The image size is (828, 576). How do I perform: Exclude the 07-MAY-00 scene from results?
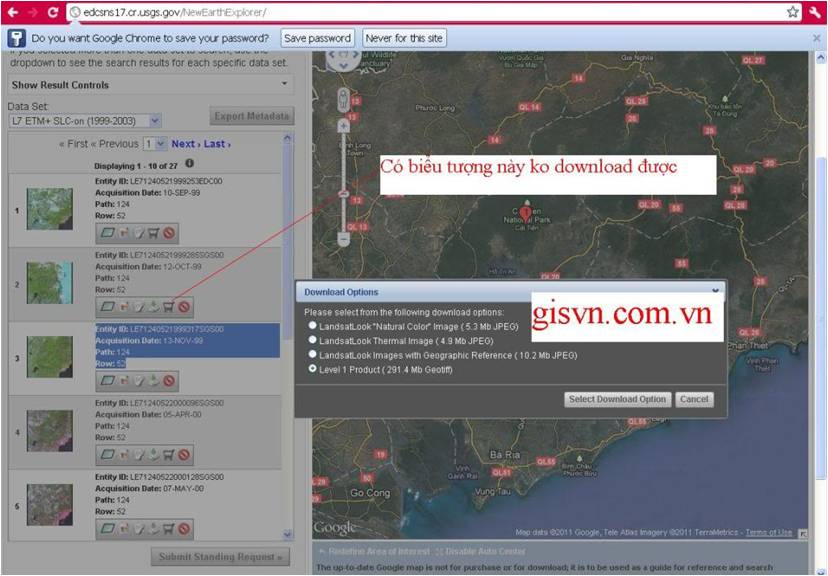(x=184, y=528)
